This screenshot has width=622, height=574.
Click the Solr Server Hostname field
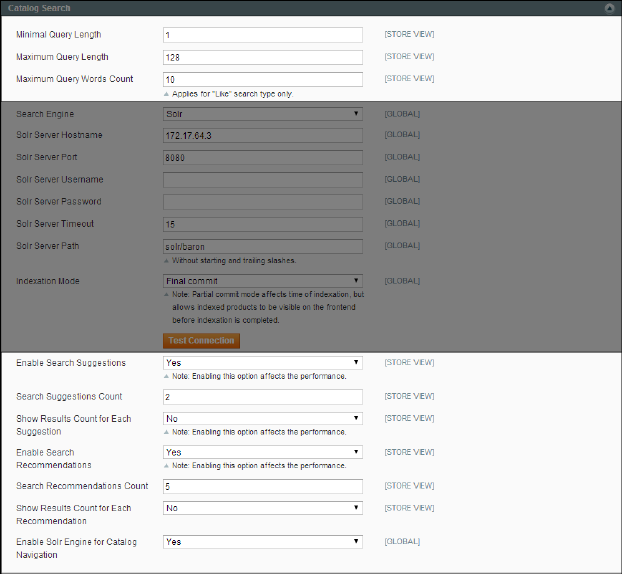pos(262,136)
